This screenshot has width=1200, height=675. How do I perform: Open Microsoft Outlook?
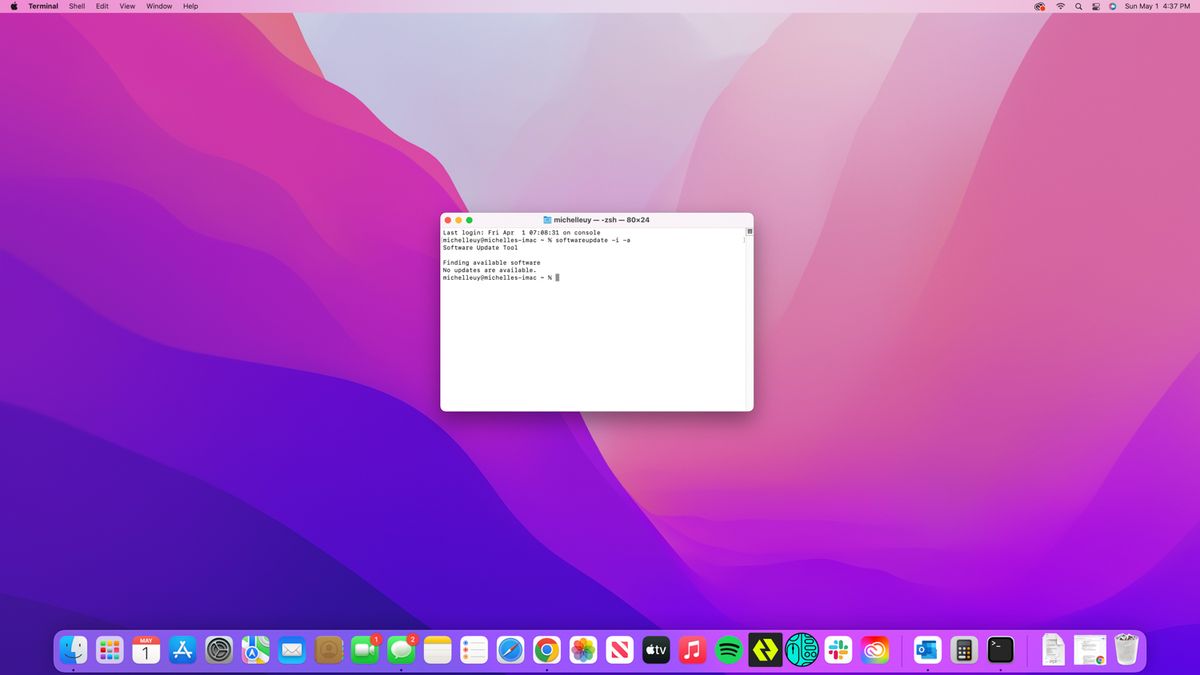click(x=925, y=650)
